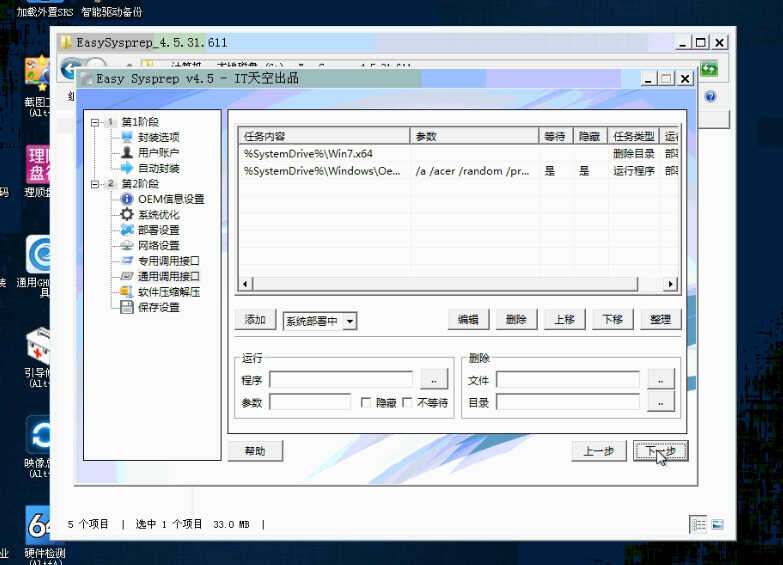The height and width of the screenshot is (565, 783).
Task: Click right arrow of task list scrollbar
Action: tap(671, 284)
